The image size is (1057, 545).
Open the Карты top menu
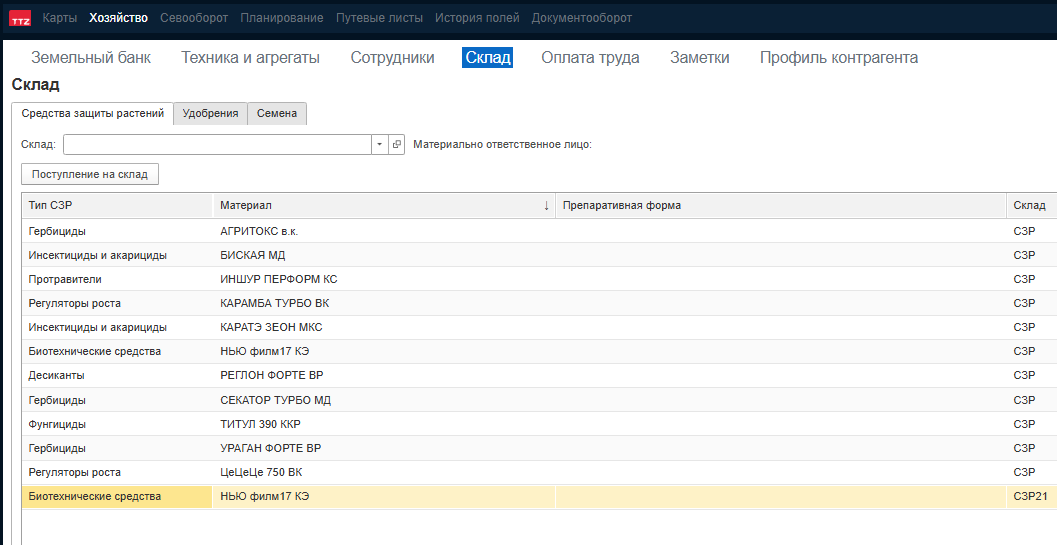[59, 18]
